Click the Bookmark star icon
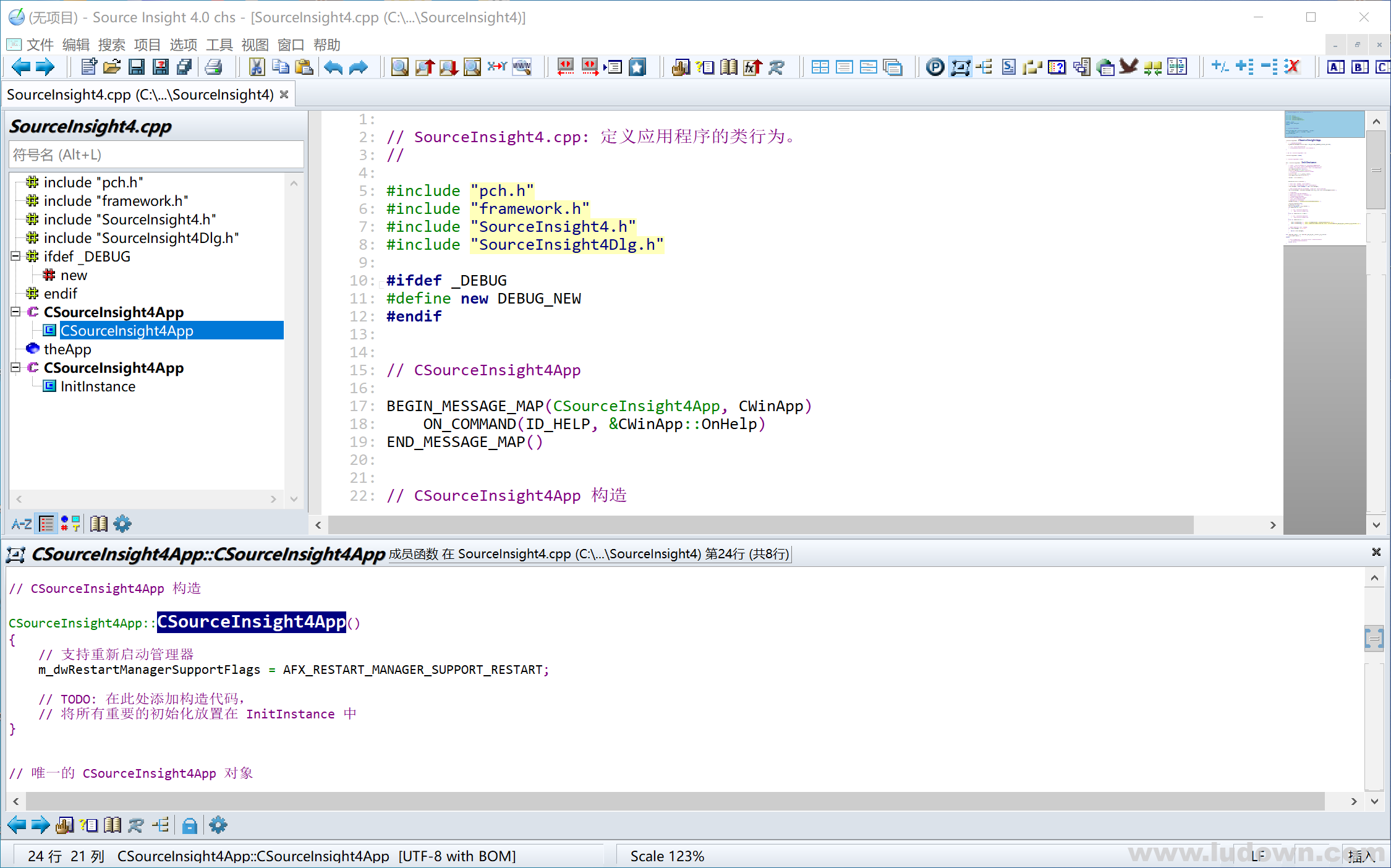This screenshot has height=868, width=1391. pyautogui.click(x=637, y=67)
